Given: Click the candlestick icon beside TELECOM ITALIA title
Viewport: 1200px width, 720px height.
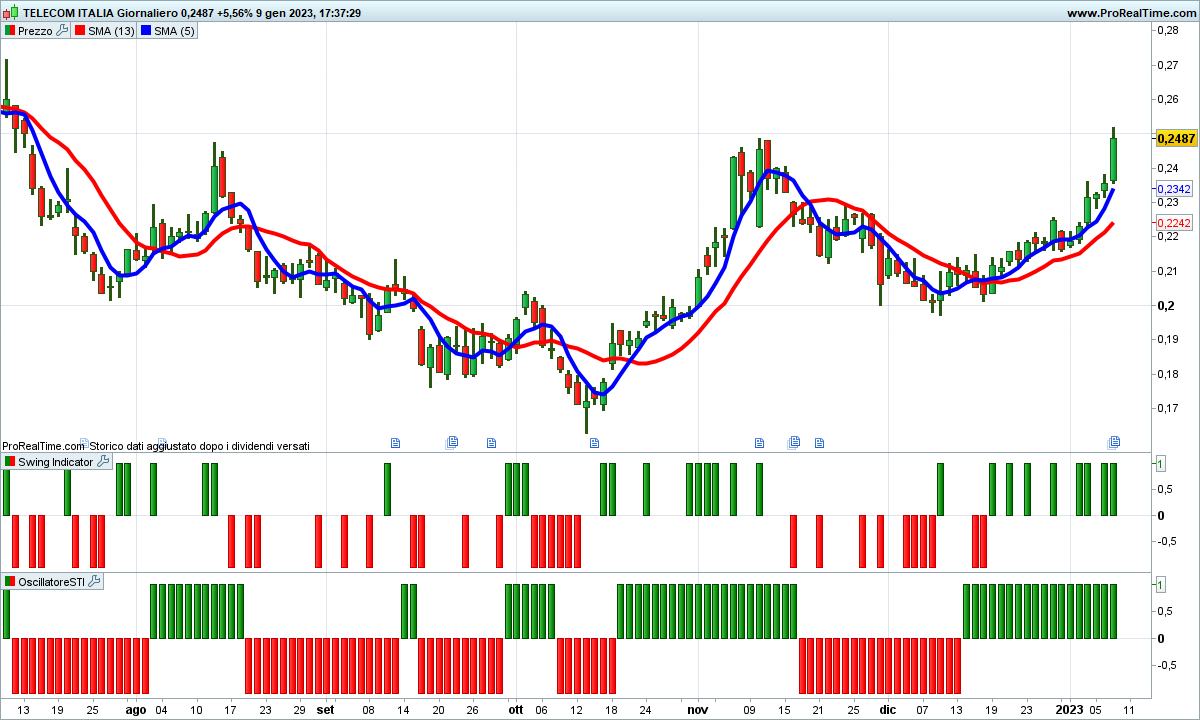Looking at the screenshot, I should [10, 13].
